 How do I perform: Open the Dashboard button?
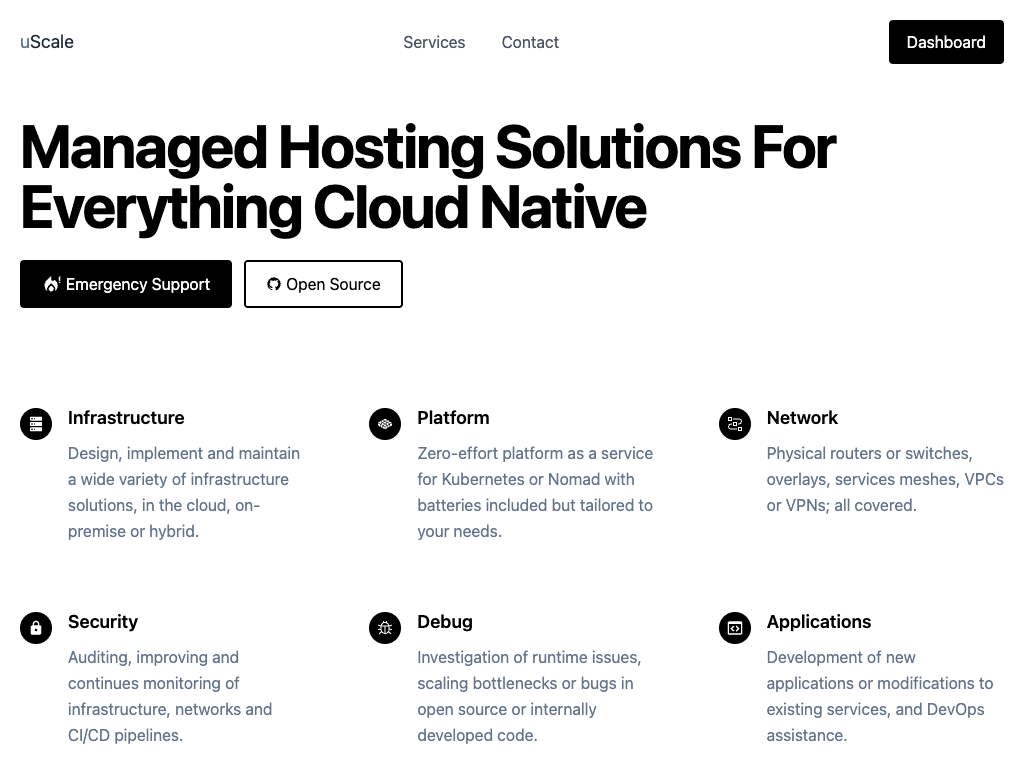point(946,42)
